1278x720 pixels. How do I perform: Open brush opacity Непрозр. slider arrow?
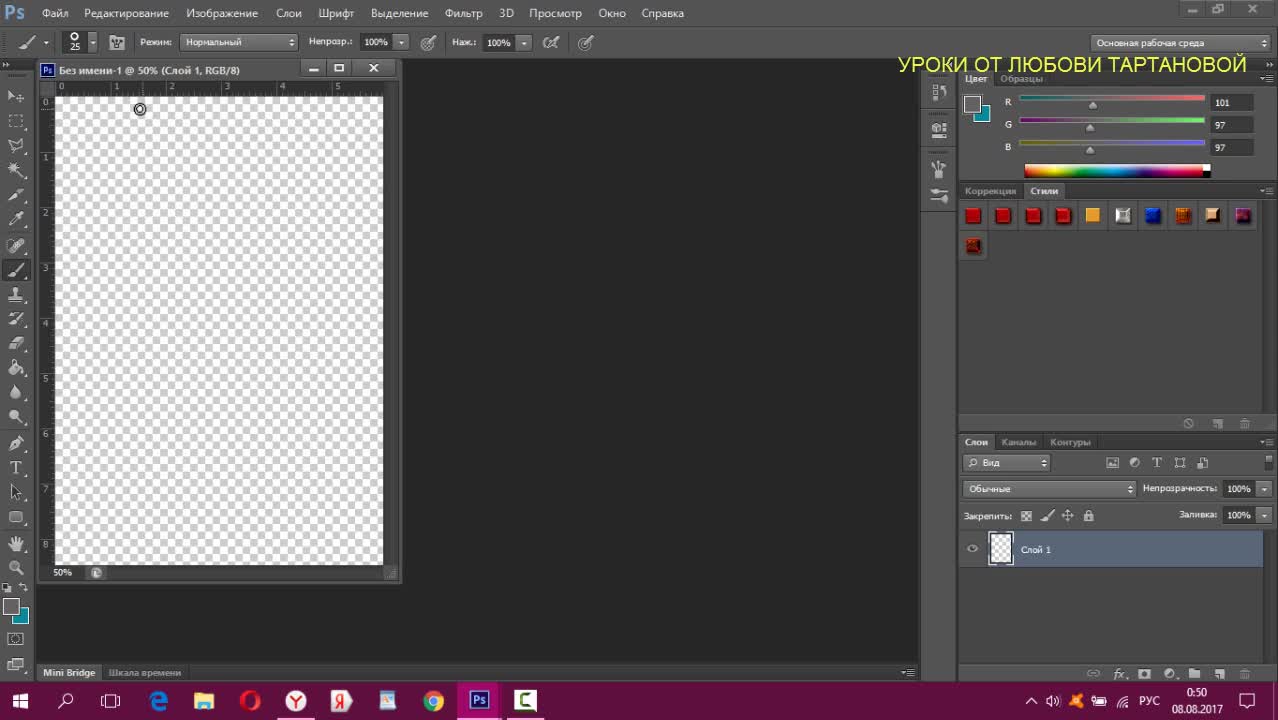401,43
